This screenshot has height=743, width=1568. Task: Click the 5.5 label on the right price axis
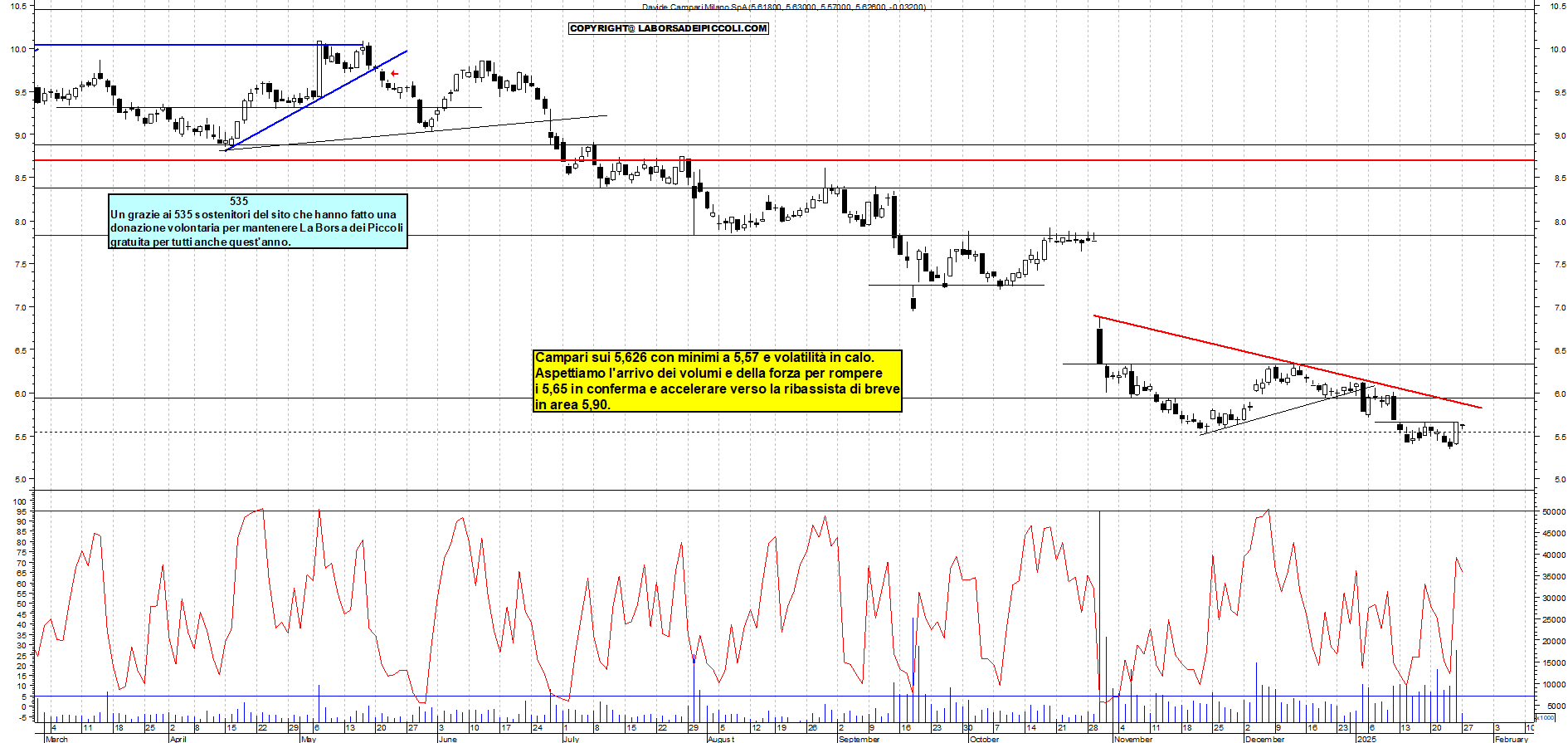click(x=1560, y=437)
